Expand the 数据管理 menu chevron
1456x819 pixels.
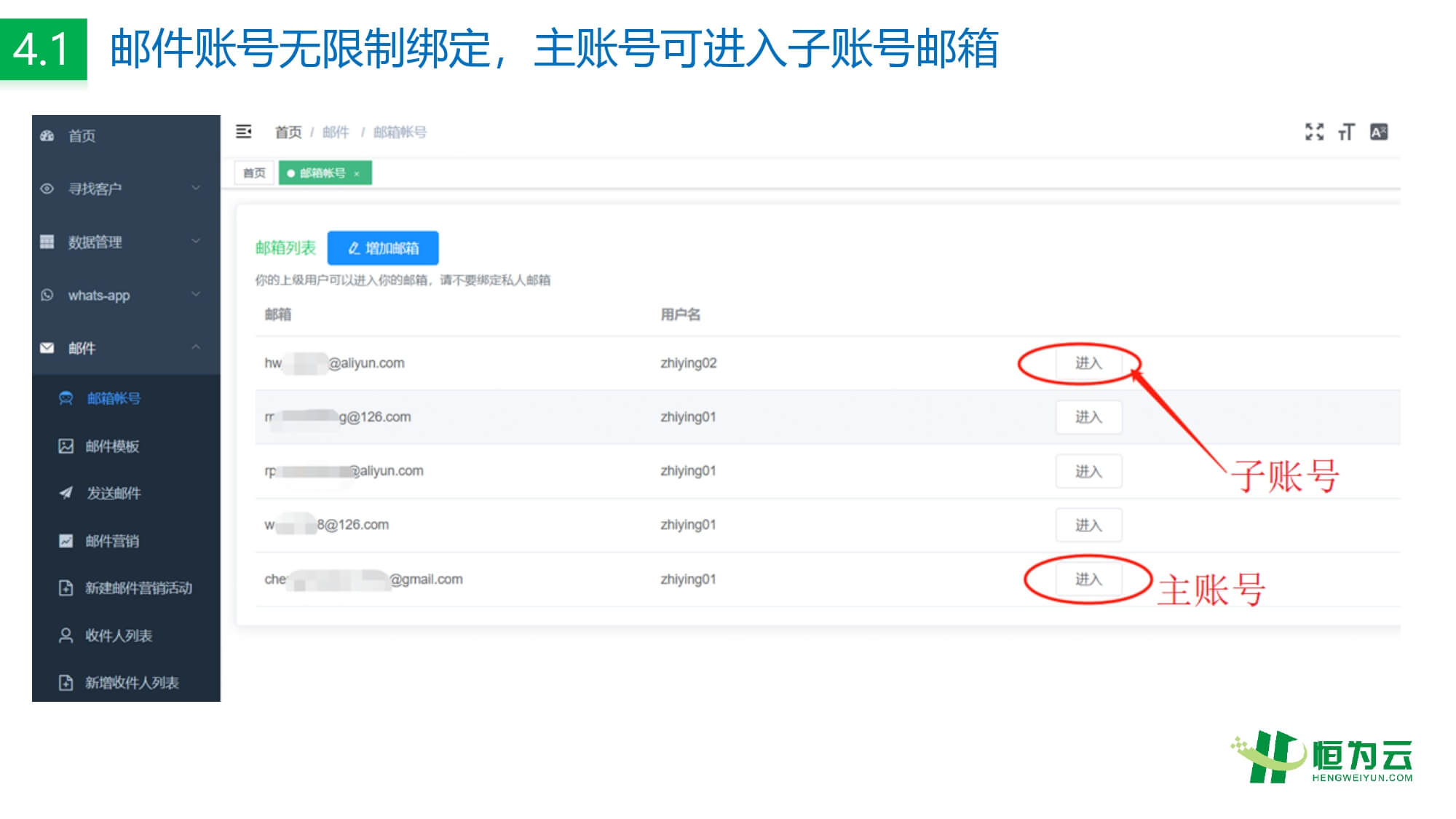pos(196,241)
